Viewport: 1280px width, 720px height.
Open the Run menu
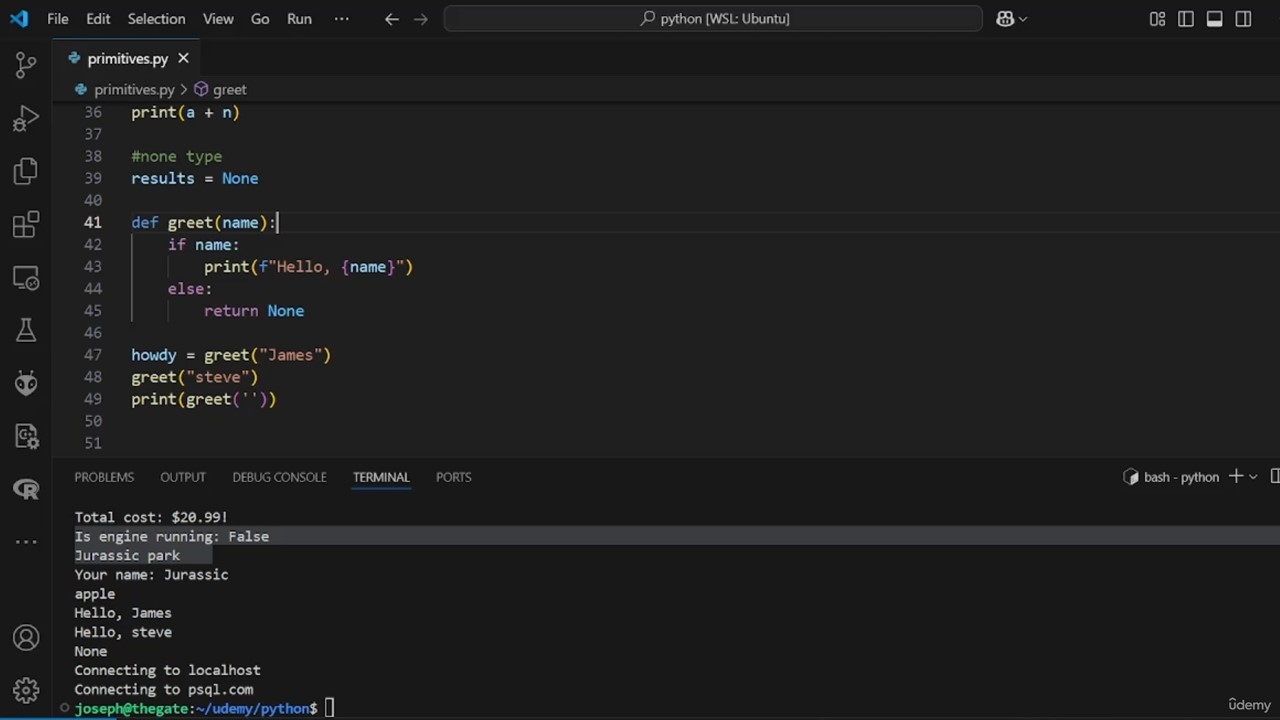[299, 18]
